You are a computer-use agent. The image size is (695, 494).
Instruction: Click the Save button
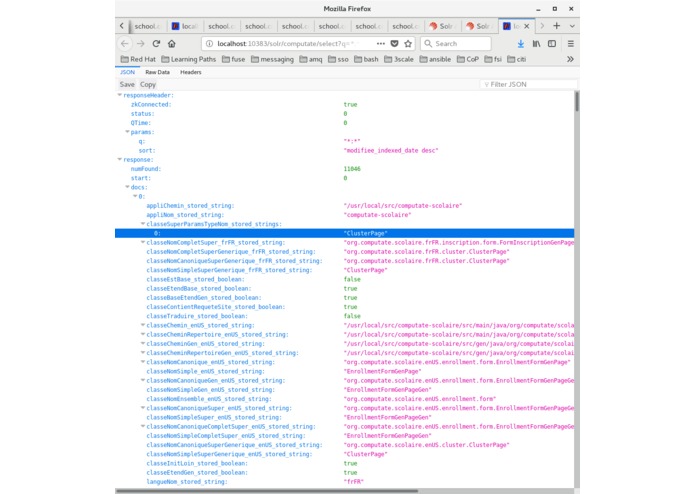[127, 84]
